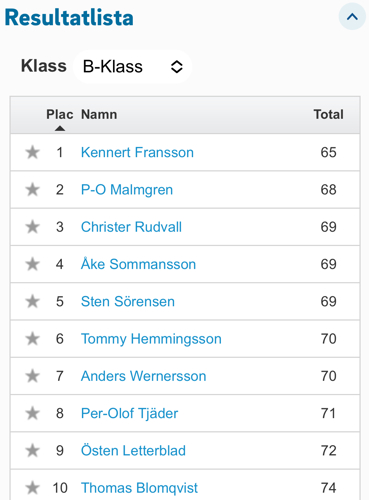Click star icon beside Tommy Hemmingsson
This screenshot has height=500, width=369.
[33, 339]
